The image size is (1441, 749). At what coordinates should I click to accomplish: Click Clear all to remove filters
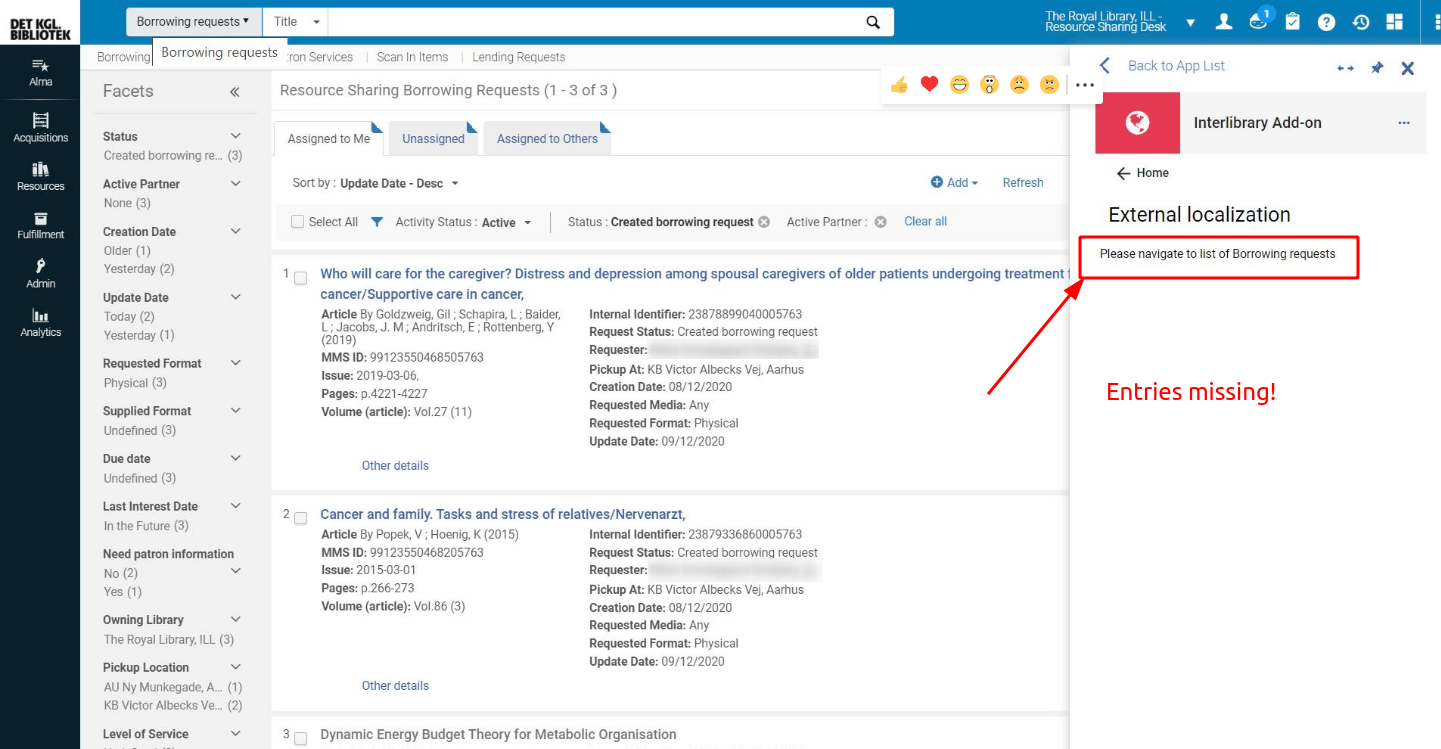[925, 221]
